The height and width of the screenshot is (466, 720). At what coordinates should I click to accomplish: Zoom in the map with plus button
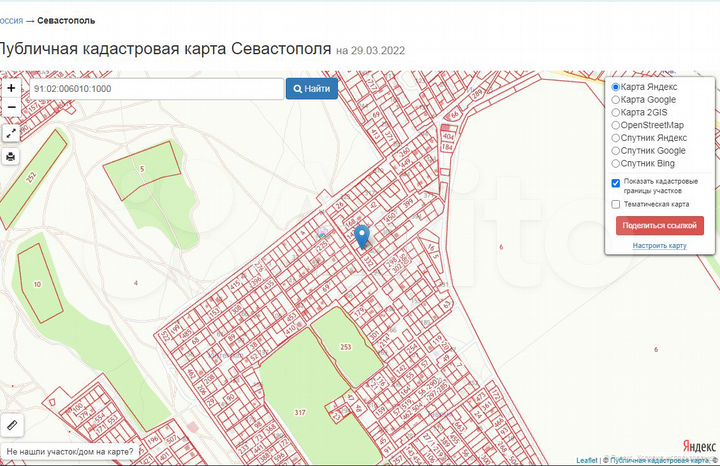point(11,88)
